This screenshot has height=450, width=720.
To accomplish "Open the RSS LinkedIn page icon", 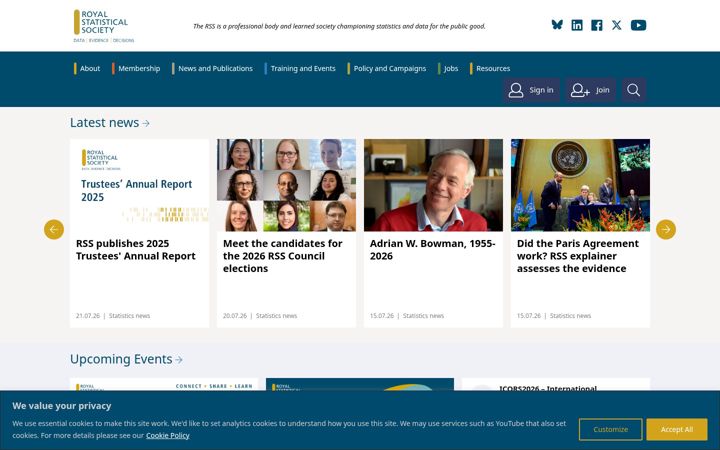I will [577, 25].
